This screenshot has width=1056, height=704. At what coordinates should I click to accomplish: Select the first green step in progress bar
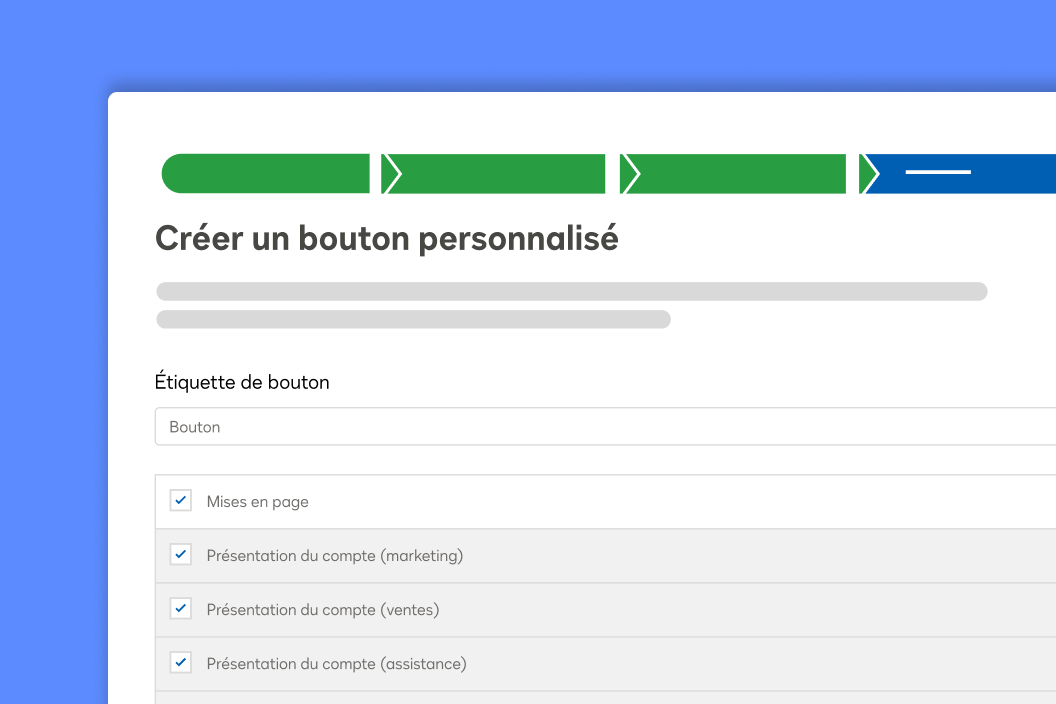[265, 173]
